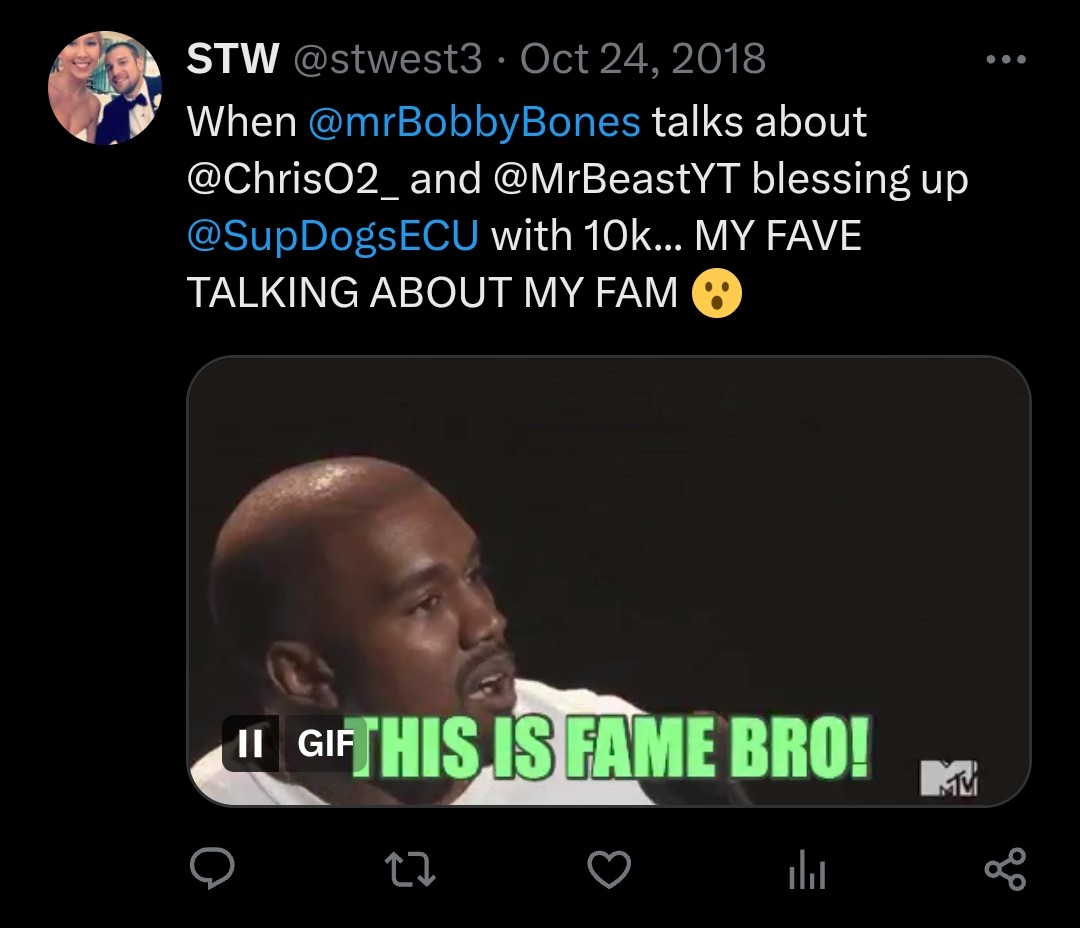Click the MTV logo watermark
1080x928 pixels.
coord(948,779)
